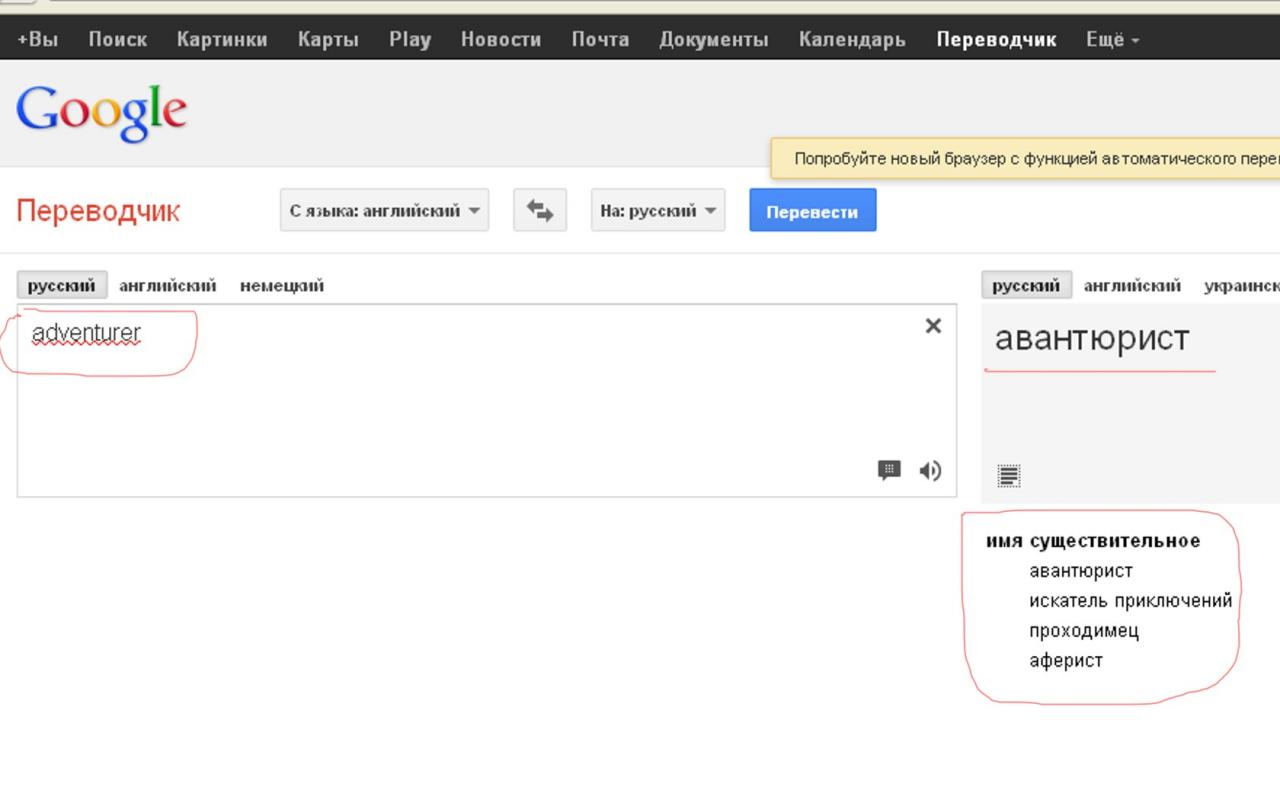The image size is (1280, 800).
Task: Click the '+Вы' link in top bar
Action: (37, 39)
